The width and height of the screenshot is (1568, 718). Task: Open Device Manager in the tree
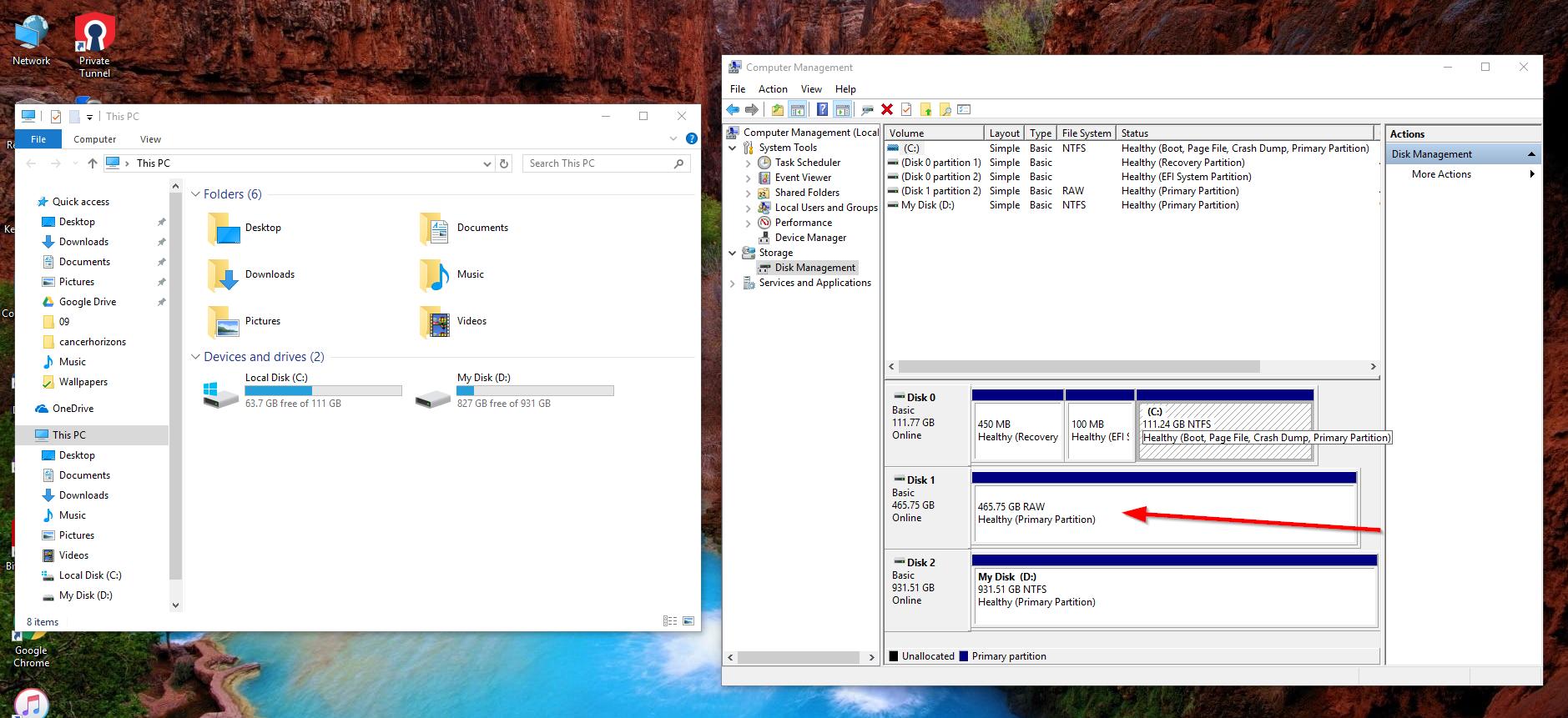pyautogui.click(x=809, y=238)
